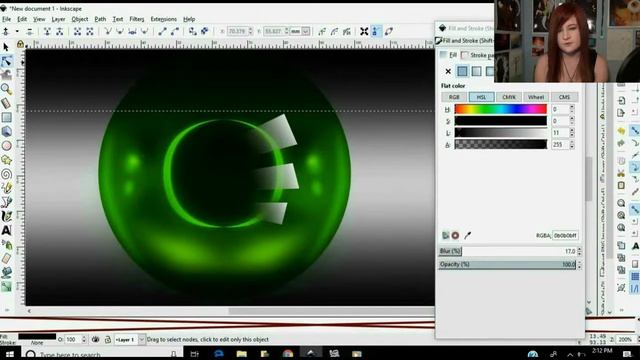Toggle show Bezier handles of nodes
The width and height of the screenshot is (640, 360).
(x=376, y=31)
